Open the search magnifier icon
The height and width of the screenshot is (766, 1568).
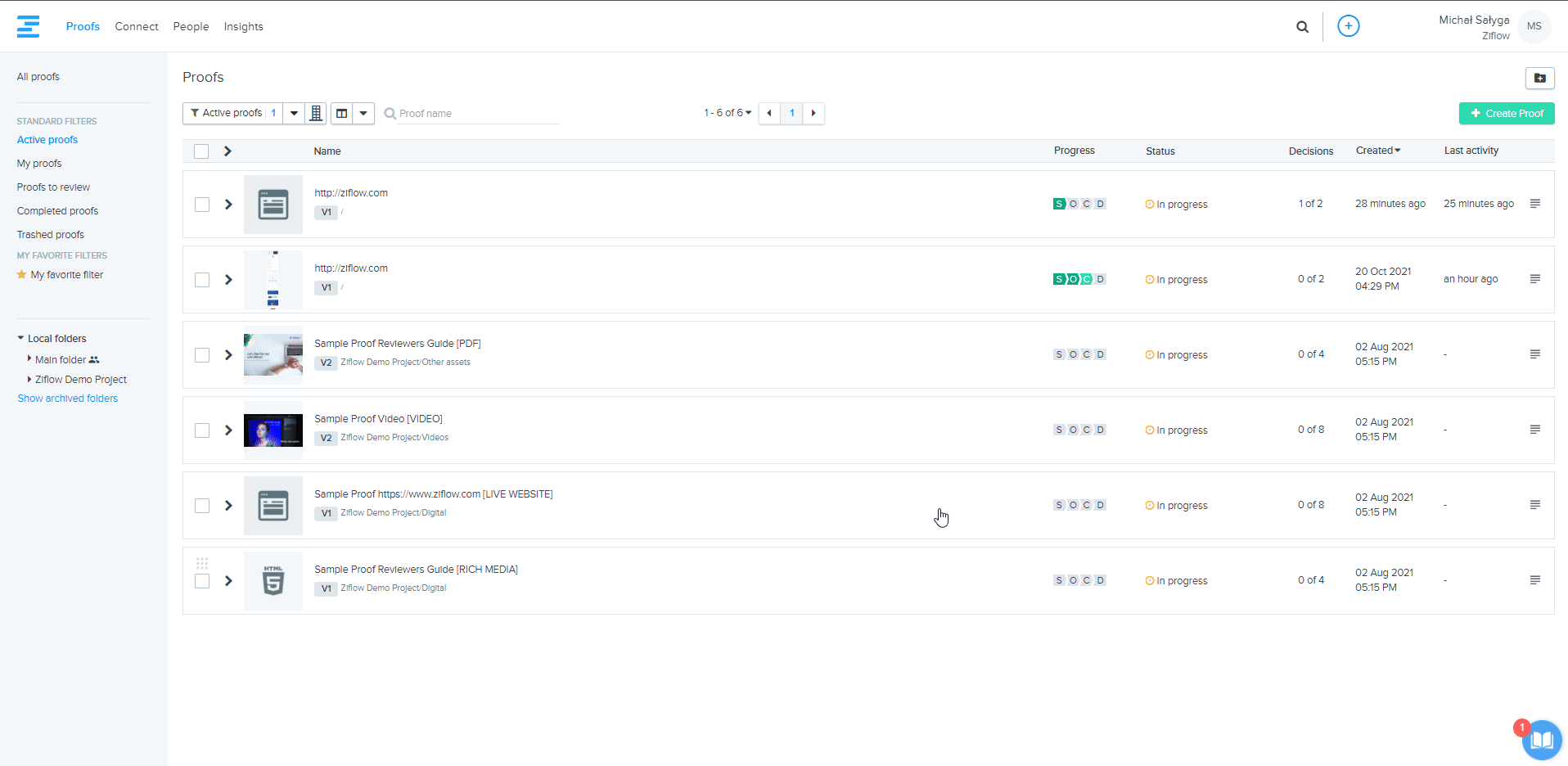[1302, 27]
